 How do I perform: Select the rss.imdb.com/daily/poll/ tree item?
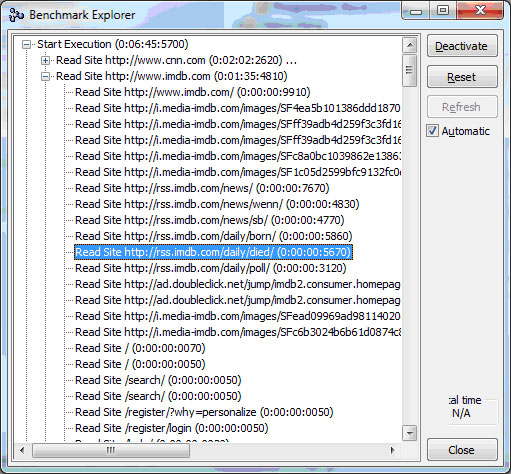point(211,268)
